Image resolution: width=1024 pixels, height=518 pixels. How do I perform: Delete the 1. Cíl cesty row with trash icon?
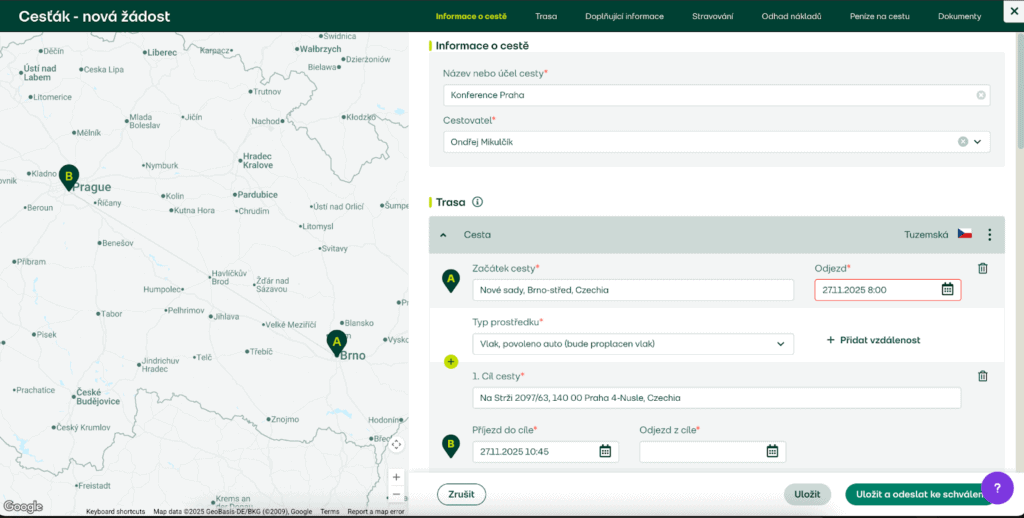click(x=982, y=376)
